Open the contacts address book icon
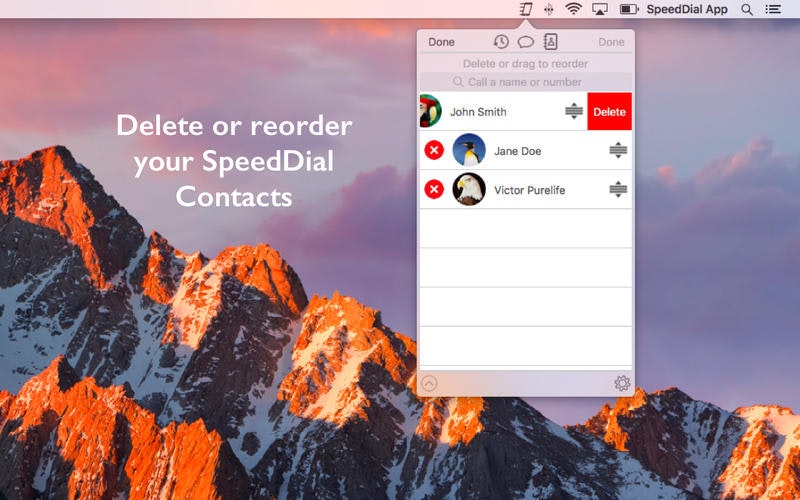 pos(551,42)
